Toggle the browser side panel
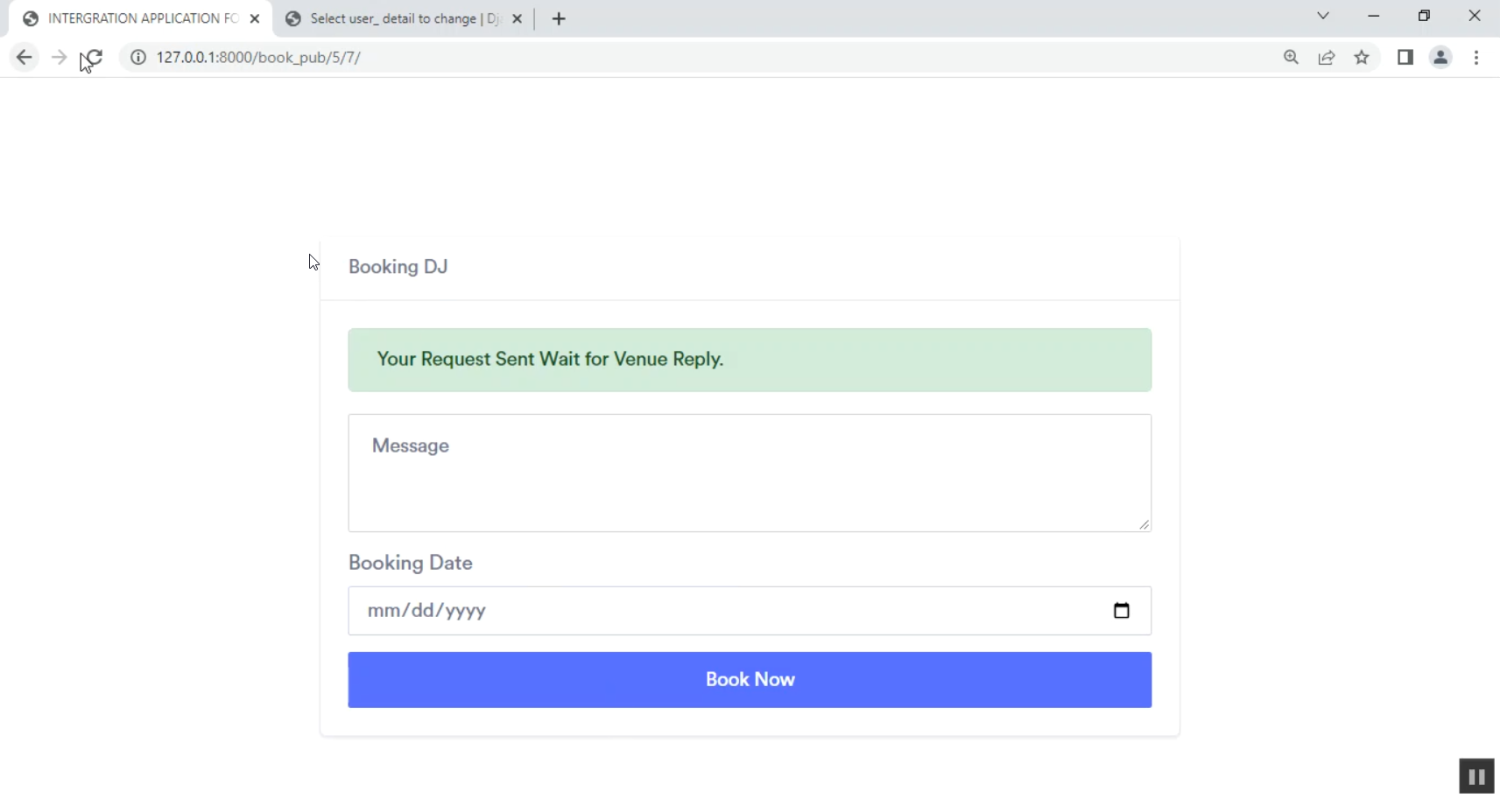Viewport: 1500px width, 799px height. click(x=1405, y=58)
